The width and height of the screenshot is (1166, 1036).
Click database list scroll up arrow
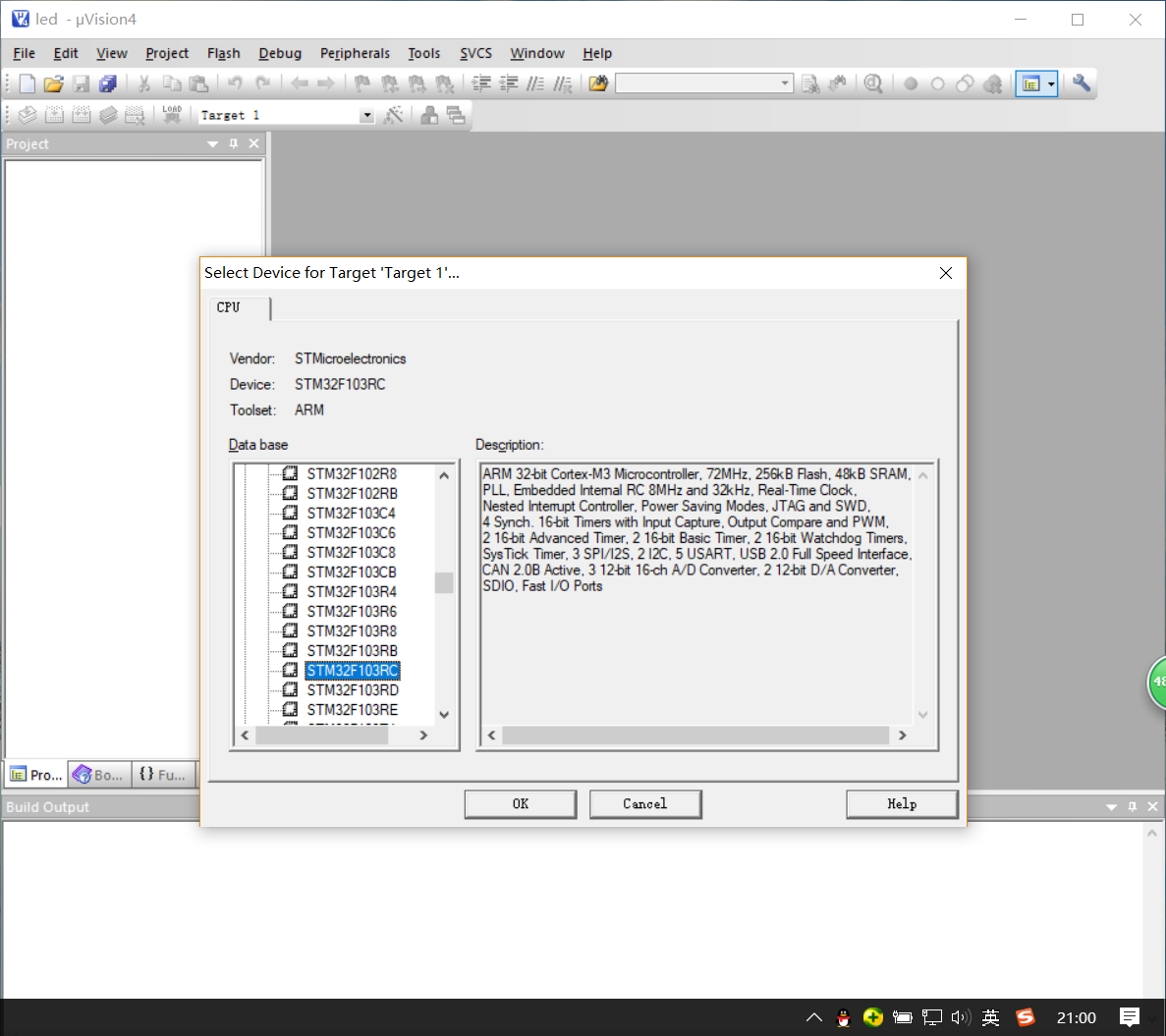pyautogui.click(x=444, y=475)
